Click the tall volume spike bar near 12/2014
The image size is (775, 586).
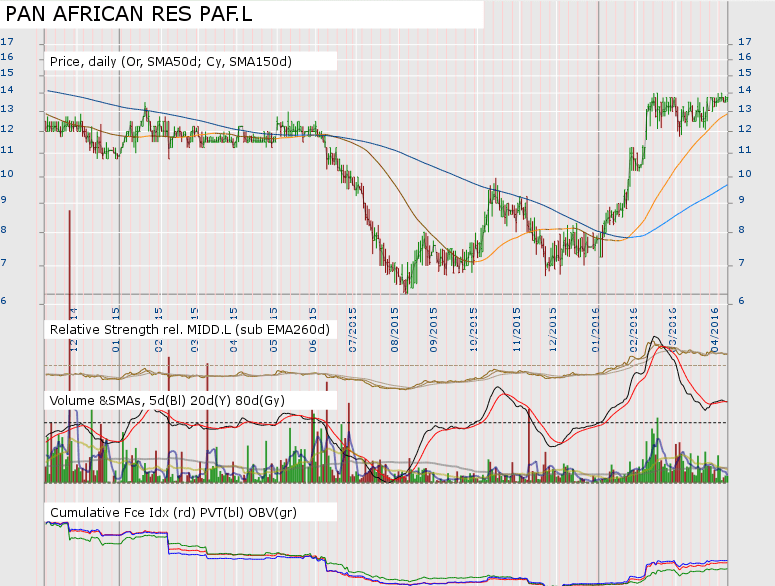coord(70,346)
